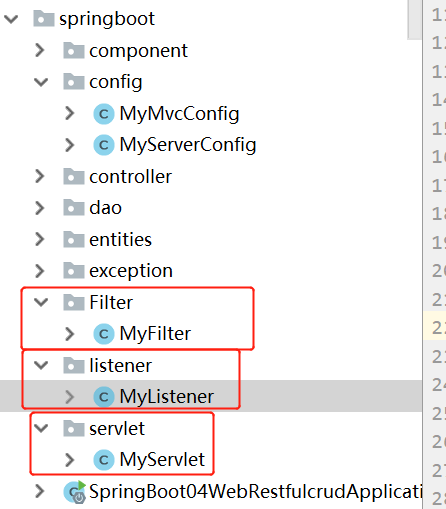Open MyListener class
This screenshot has width=446, height=509.
167,397
